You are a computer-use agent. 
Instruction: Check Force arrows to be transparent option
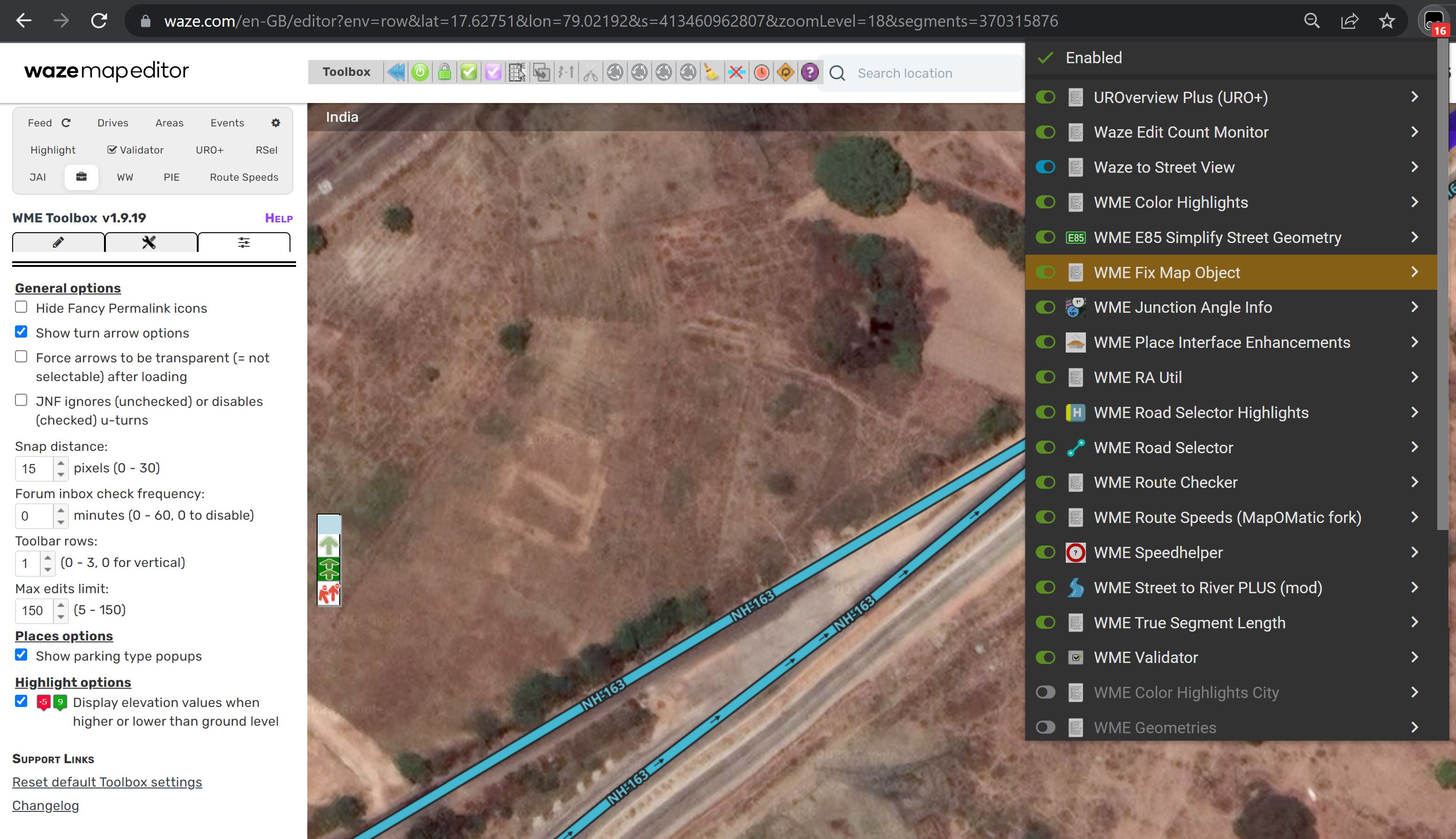(x=22, y=357)
